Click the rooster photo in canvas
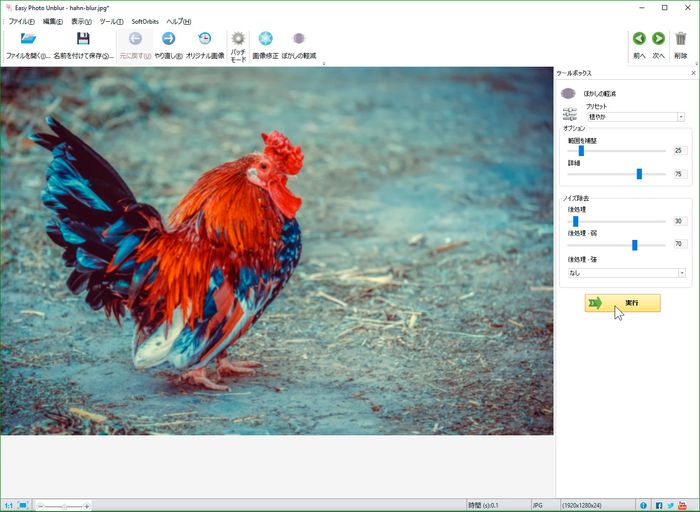This screenshot has height=512, width=700. pos(276,251)
